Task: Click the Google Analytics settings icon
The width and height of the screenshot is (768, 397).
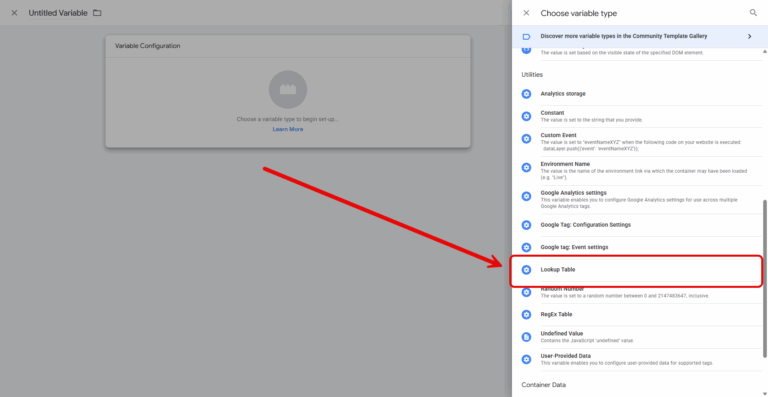Action: coord(526,196)
